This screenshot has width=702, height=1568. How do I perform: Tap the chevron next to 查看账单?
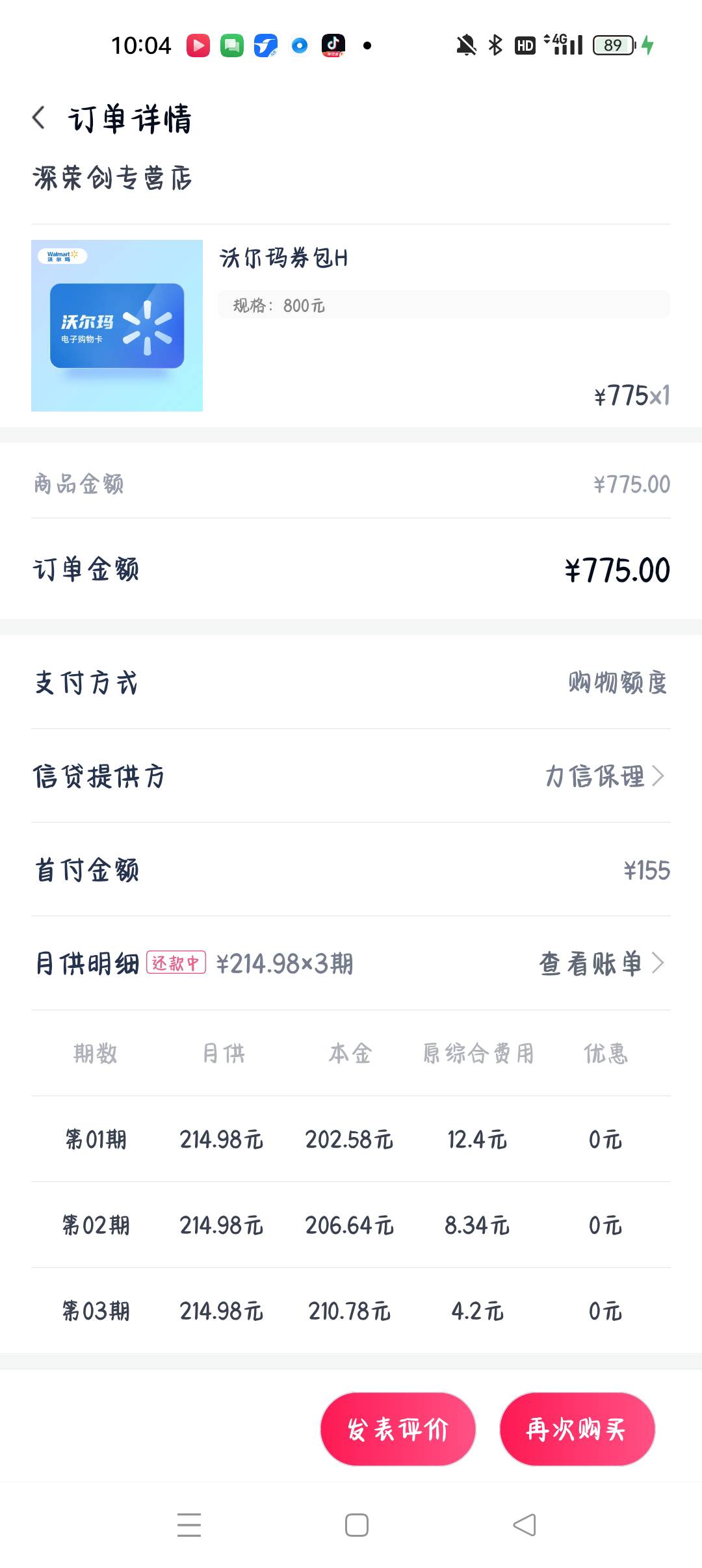(658, 963)
